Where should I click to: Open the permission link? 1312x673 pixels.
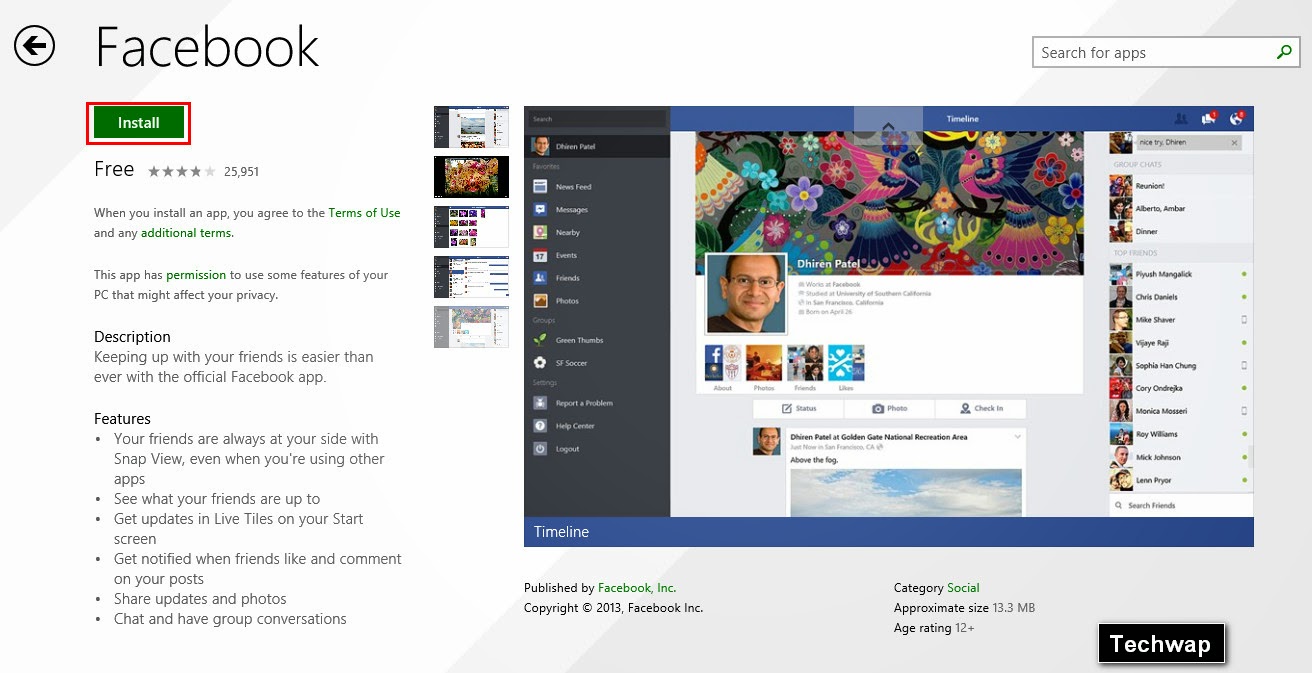pos(196,275)
